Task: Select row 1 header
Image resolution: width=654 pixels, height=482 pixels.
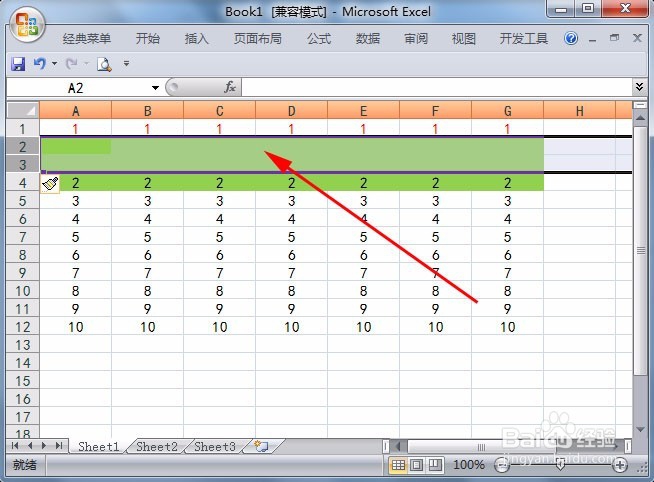Action: click(23, 128)
